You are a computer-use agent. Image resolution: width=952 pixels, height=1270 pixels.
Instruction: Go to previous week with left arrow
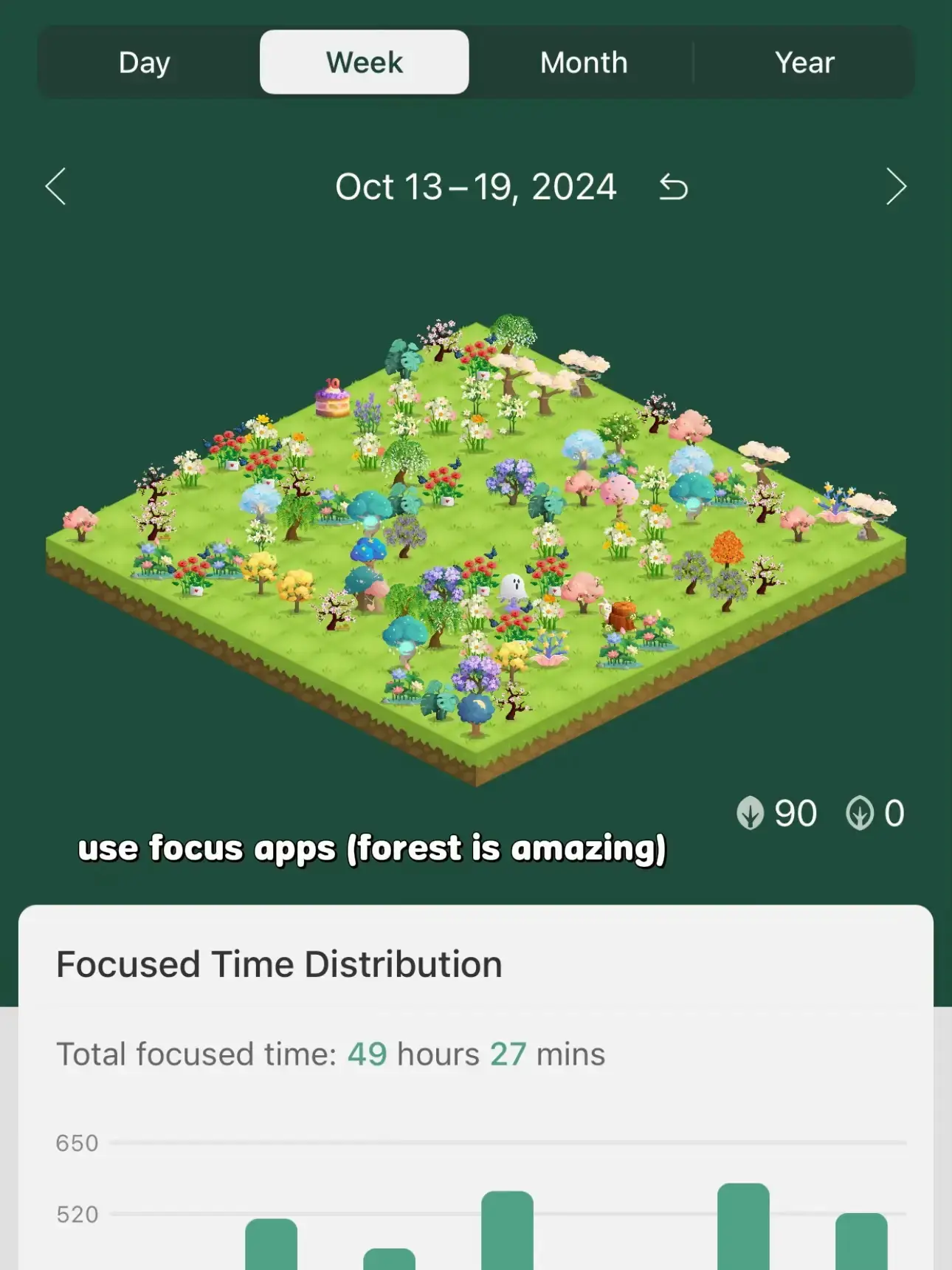(56, 186)
